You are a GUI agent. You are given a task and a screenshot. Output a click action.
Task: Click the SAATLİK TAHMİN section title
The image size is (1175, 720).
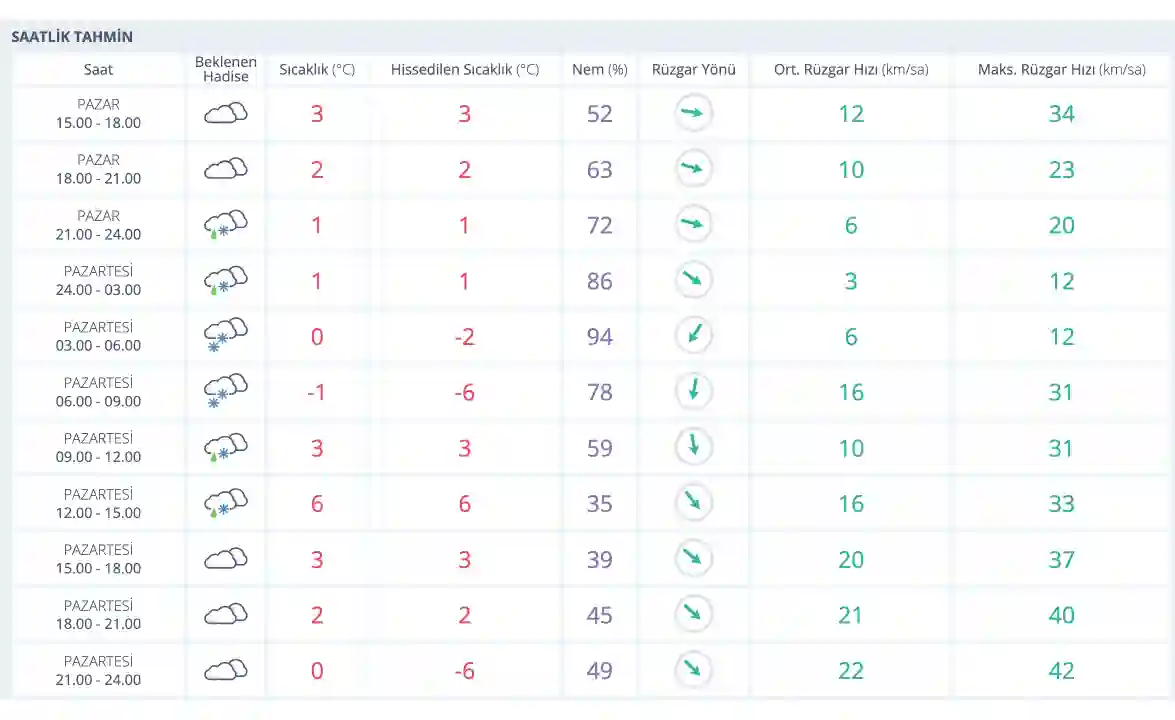coord(72,37)
